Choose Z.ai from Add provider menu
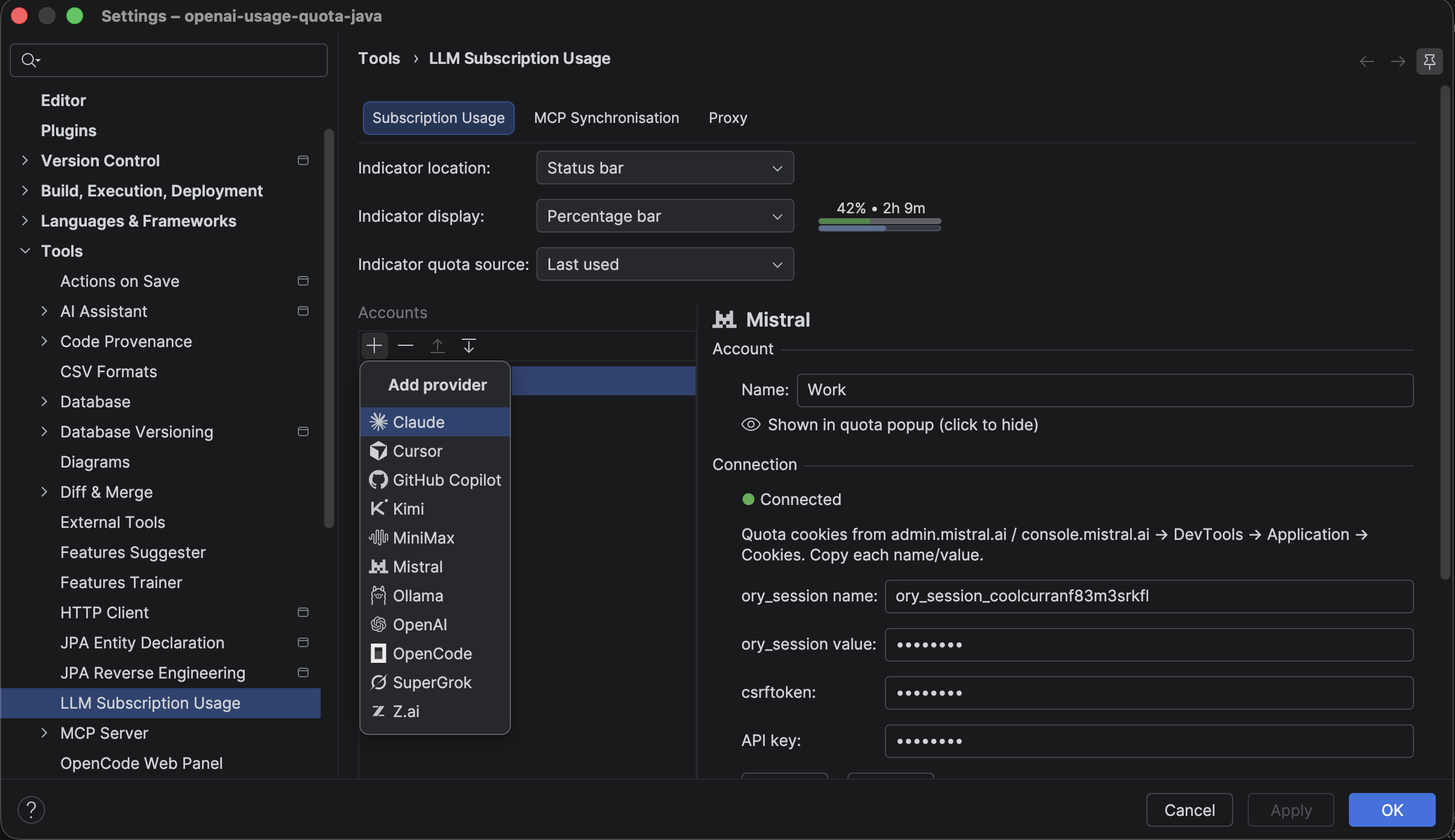This screenshot has width=1455, height=840. click(x=435, y=711)
